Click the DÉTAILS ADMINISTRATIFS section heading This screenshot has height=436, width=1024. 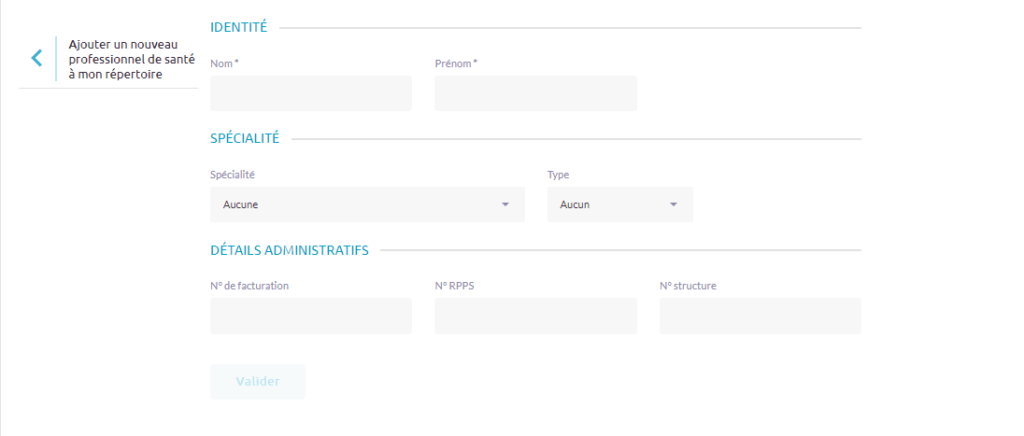[290, 250]
